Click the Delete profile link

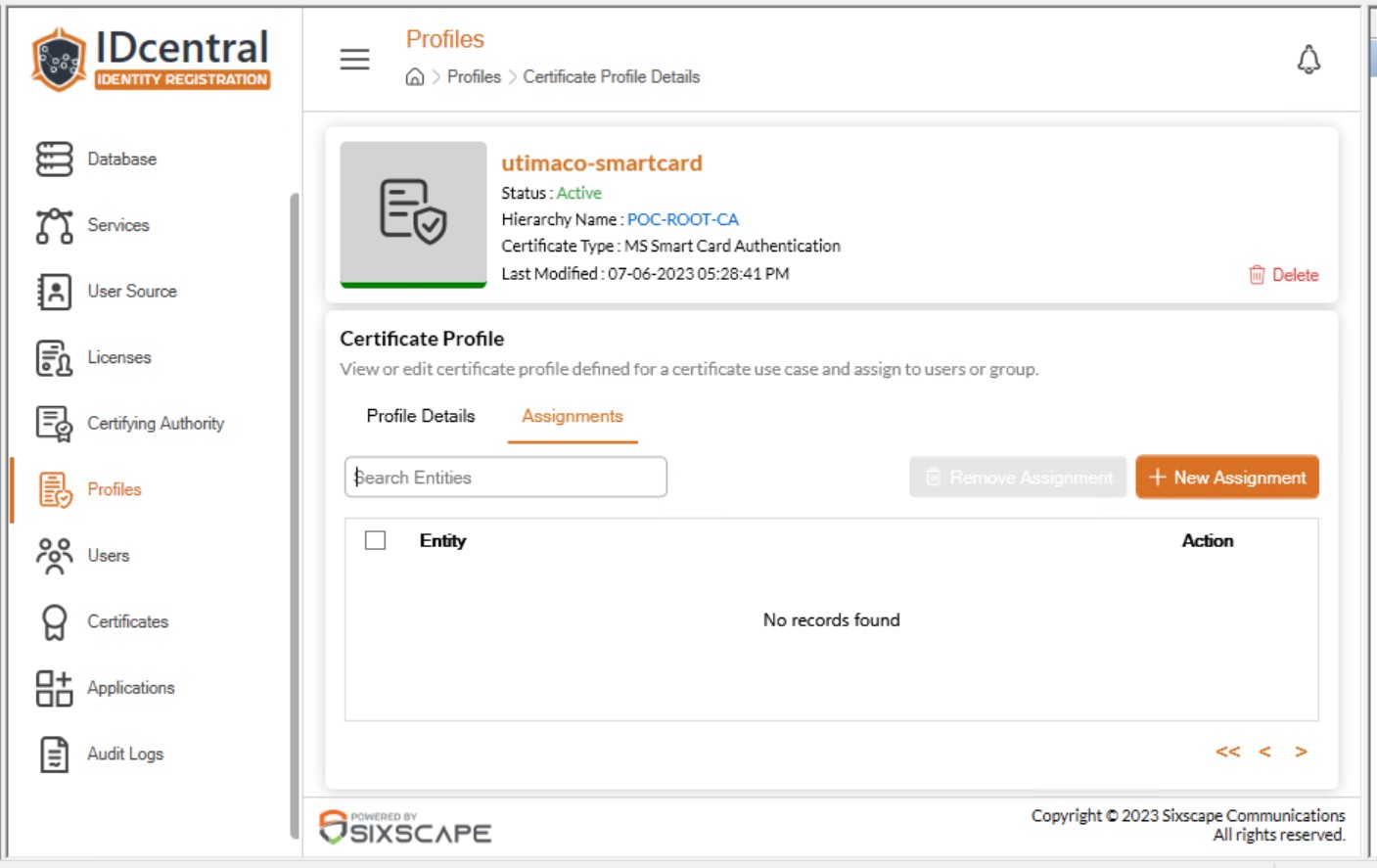1283,275
